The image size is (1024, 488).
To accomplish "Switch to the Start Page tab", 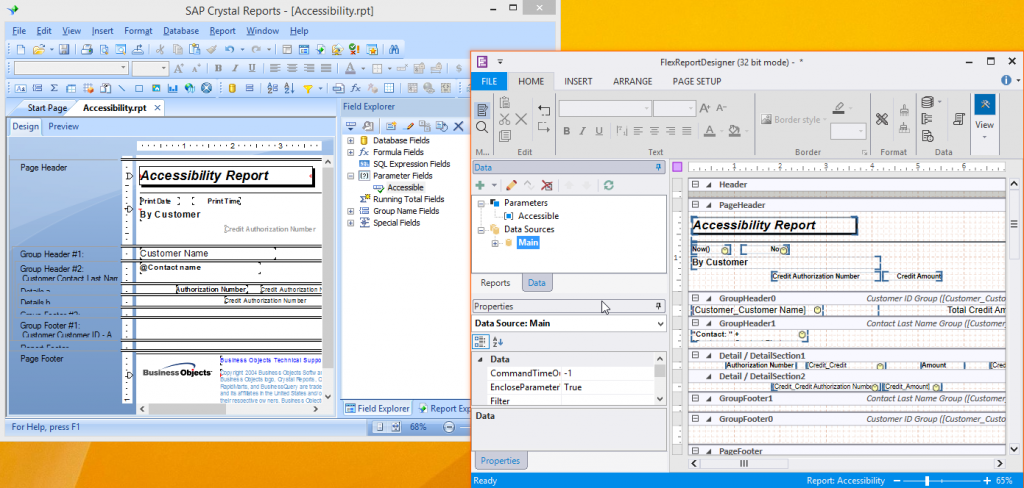I will 47,108.
